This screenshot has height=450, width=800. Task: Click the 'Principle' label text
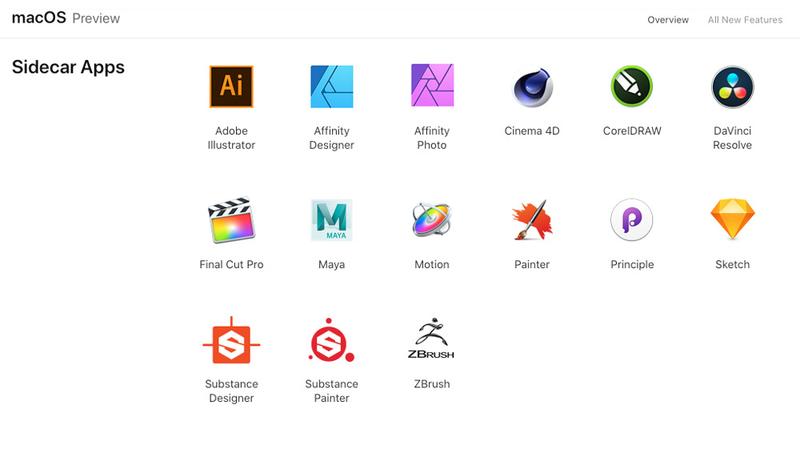point(632,265)
